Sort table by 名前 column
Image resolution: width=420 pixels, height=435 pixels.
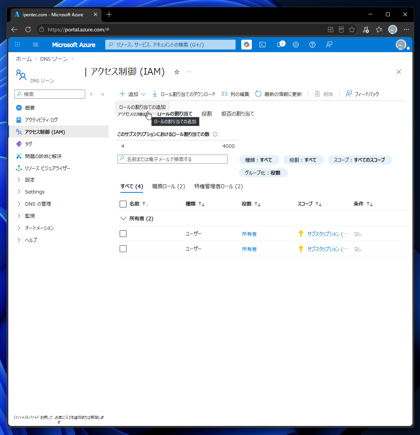coord(139,204)
